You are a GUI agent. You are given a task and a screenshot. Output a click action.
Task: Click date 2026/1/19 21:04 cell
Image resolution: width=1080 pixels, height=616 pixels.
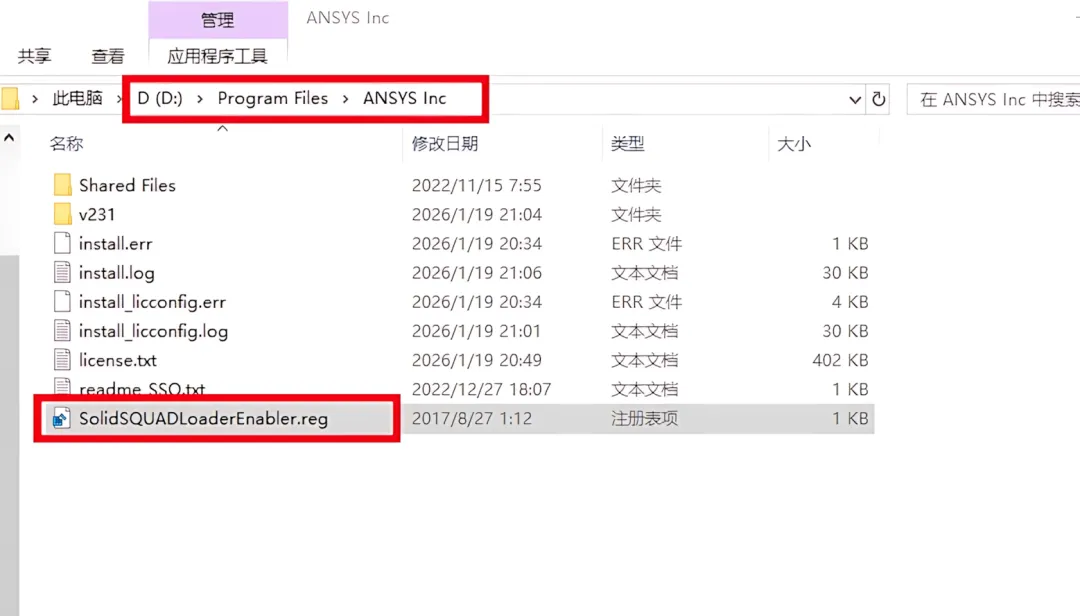477,214
